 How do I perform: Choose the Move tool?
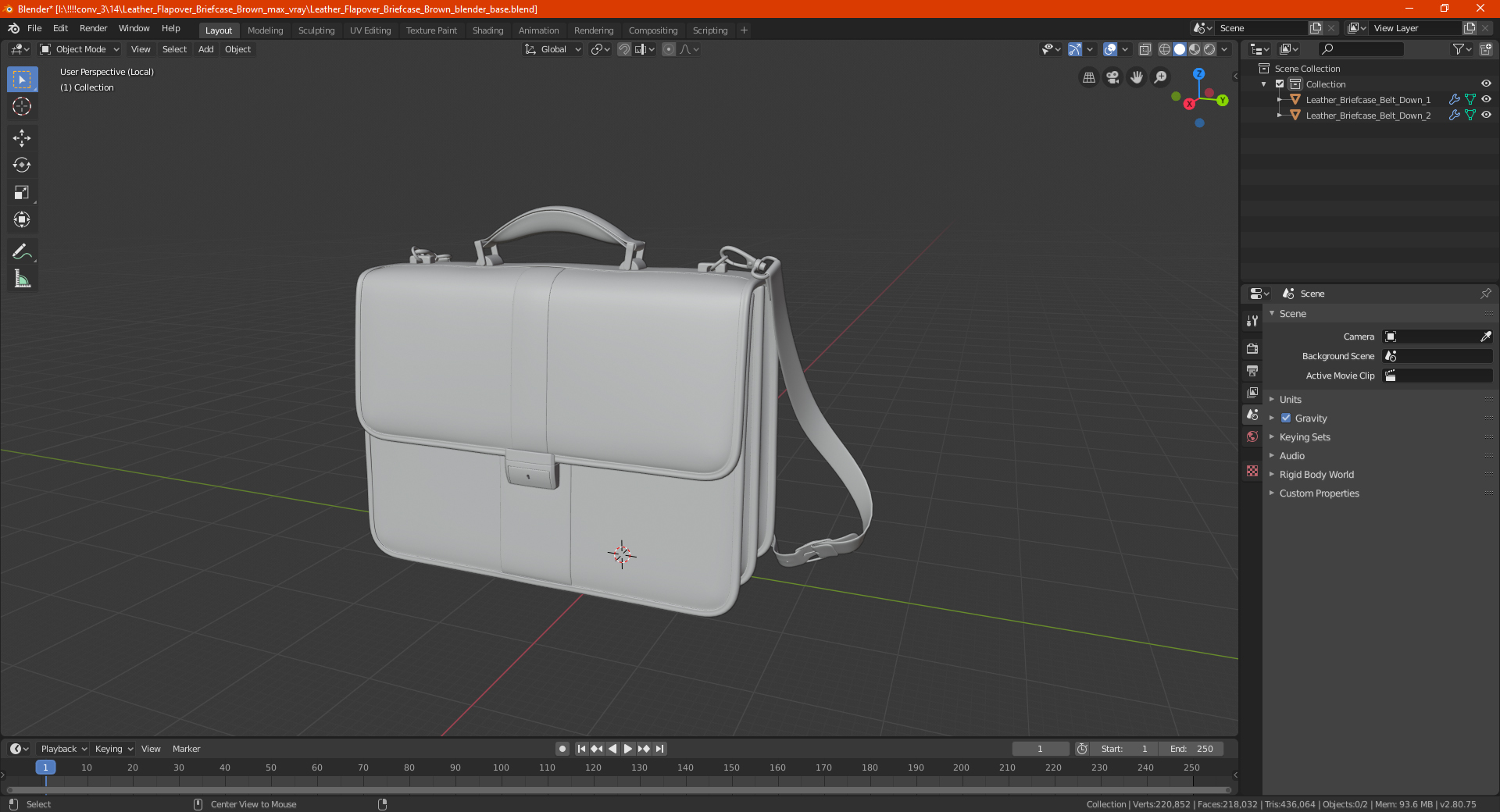coord(22,138)
